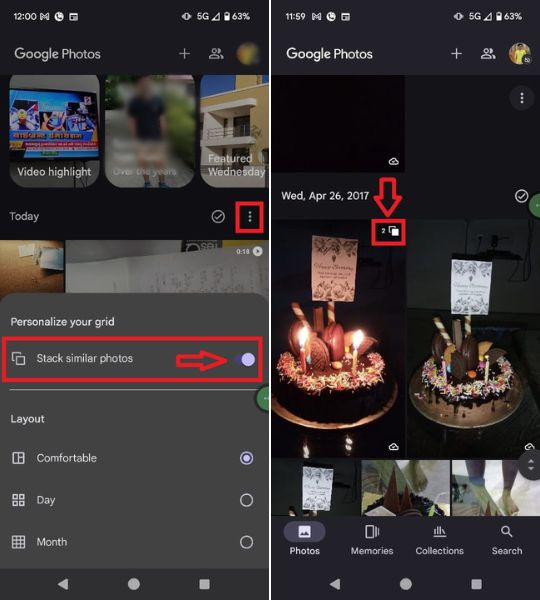Tap the plus icon in left phone header
The height and width of the screenshot is (600, 540).
184,54
